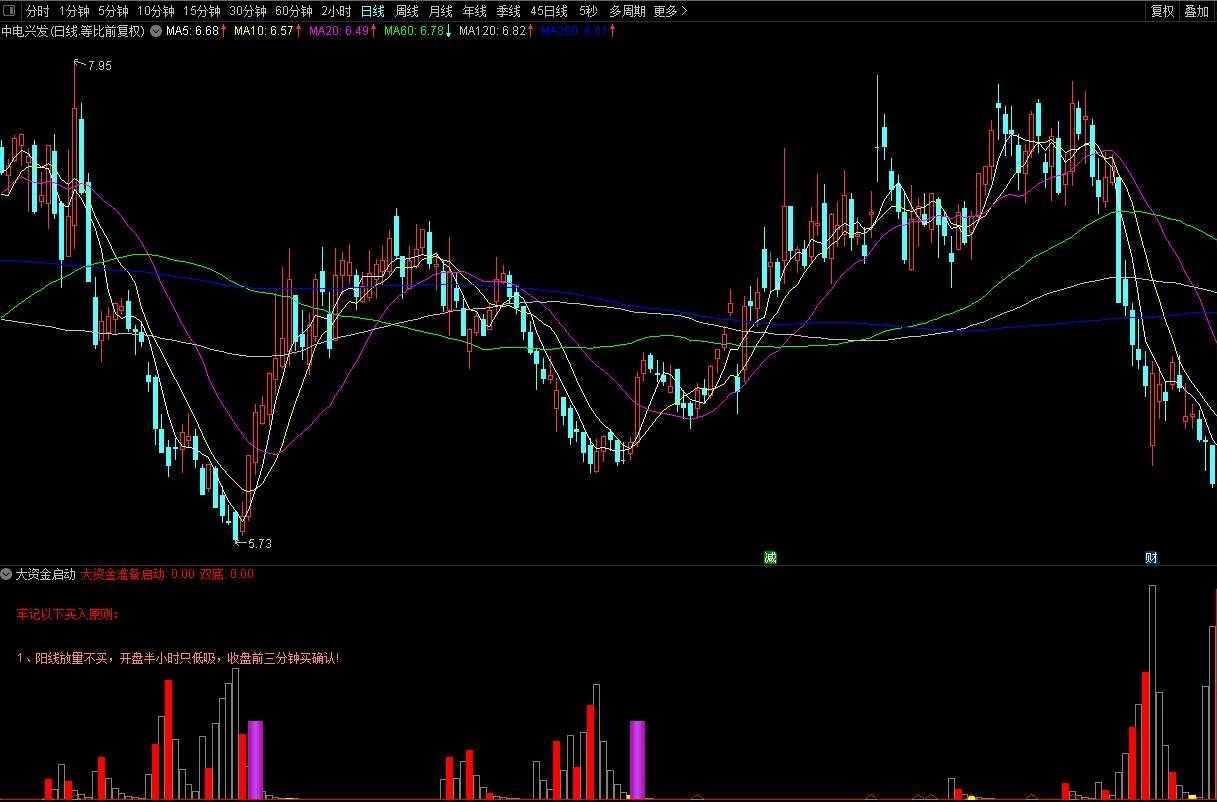Open dropdown beside 大资金启动 indicator name
1217x802 pixels.
[x=7, y=574]
